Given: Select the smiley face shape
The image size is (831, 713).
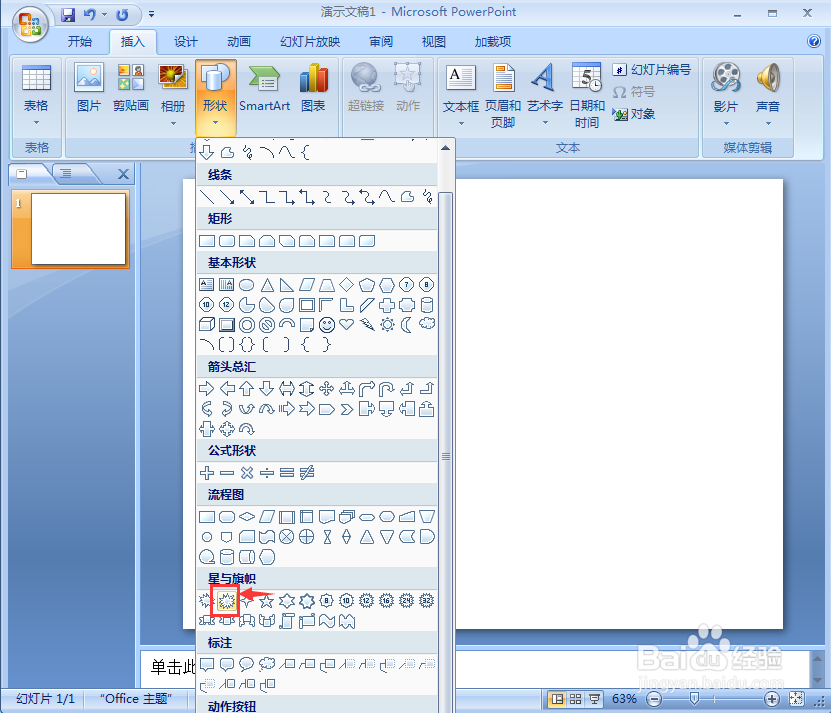Looking at the screenshot, I should (x=327, y=325).
